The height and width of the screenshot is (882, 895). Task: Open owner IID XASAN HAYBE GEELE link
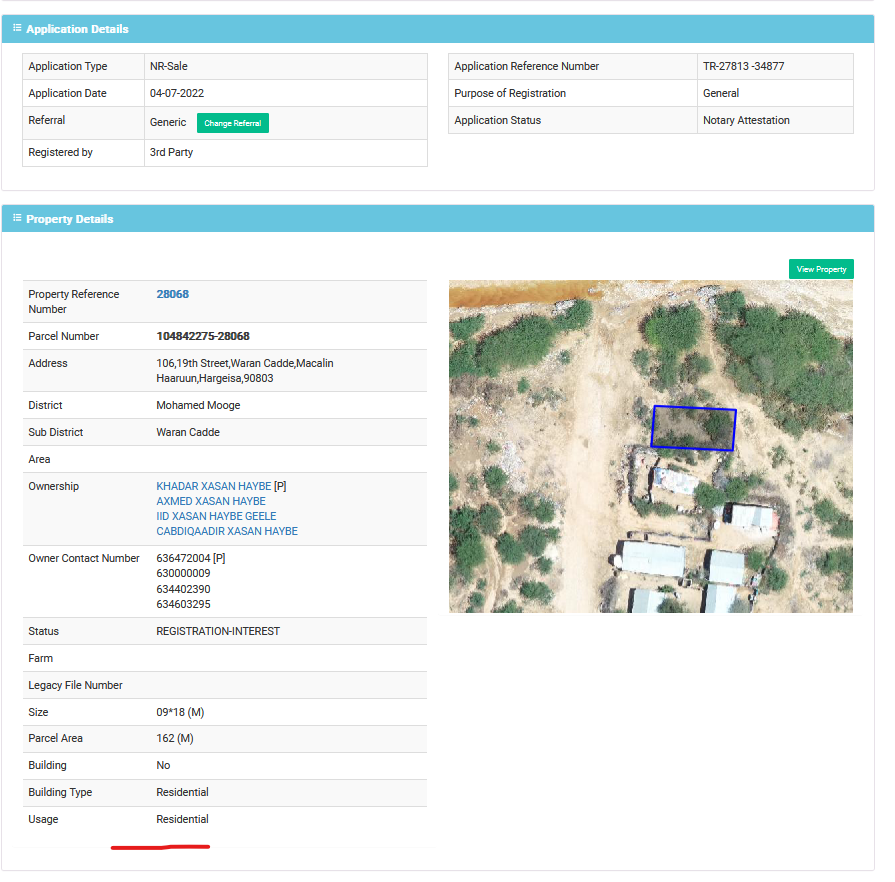216,516
